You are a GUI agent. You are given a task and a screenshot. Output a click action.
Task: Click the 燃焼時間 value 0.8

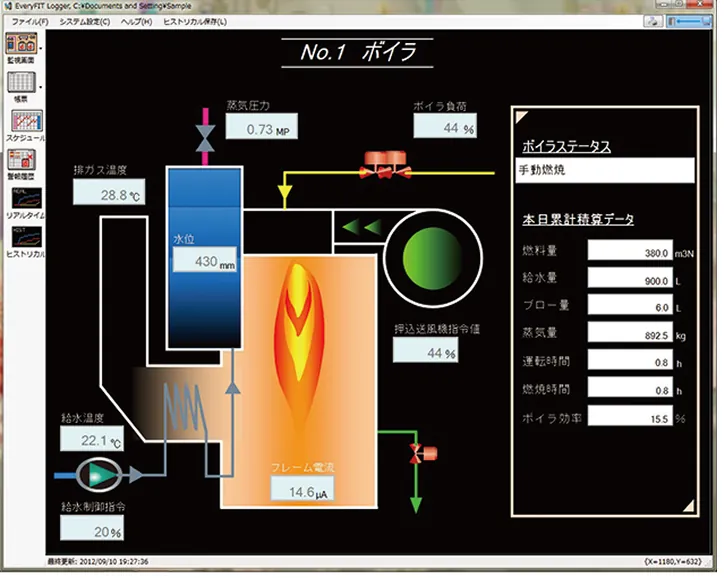point(630,387)
